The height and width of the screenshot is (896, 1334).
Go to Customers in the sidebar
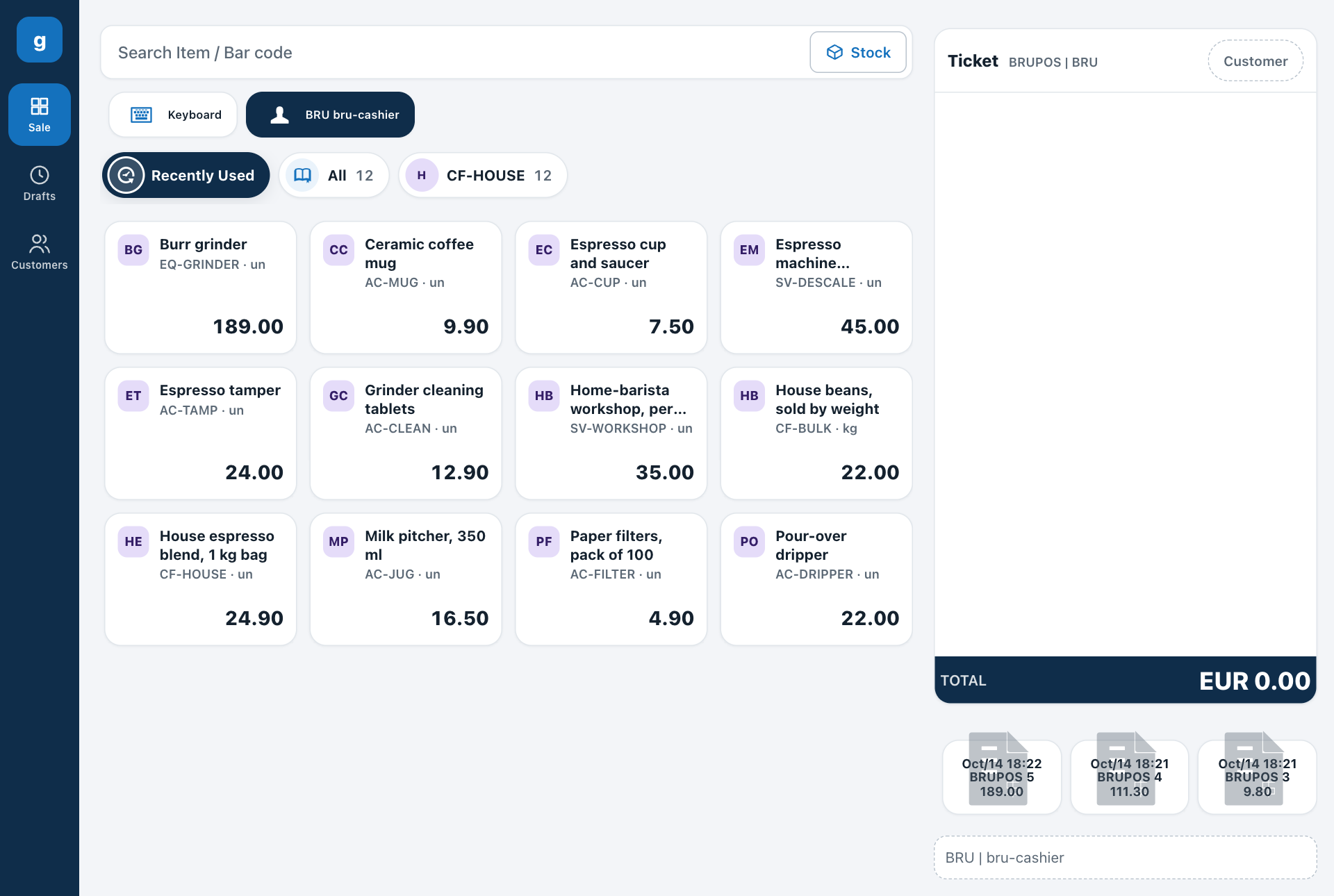(x=40, y=252)
